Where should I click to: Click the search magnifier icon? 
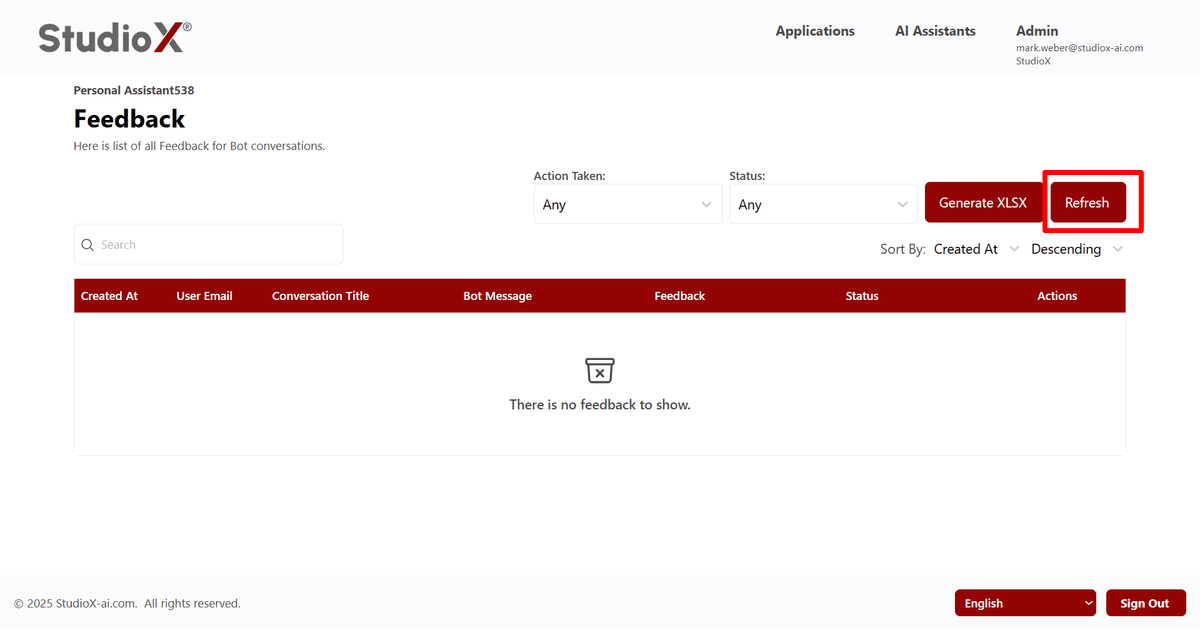pos(88,244)
